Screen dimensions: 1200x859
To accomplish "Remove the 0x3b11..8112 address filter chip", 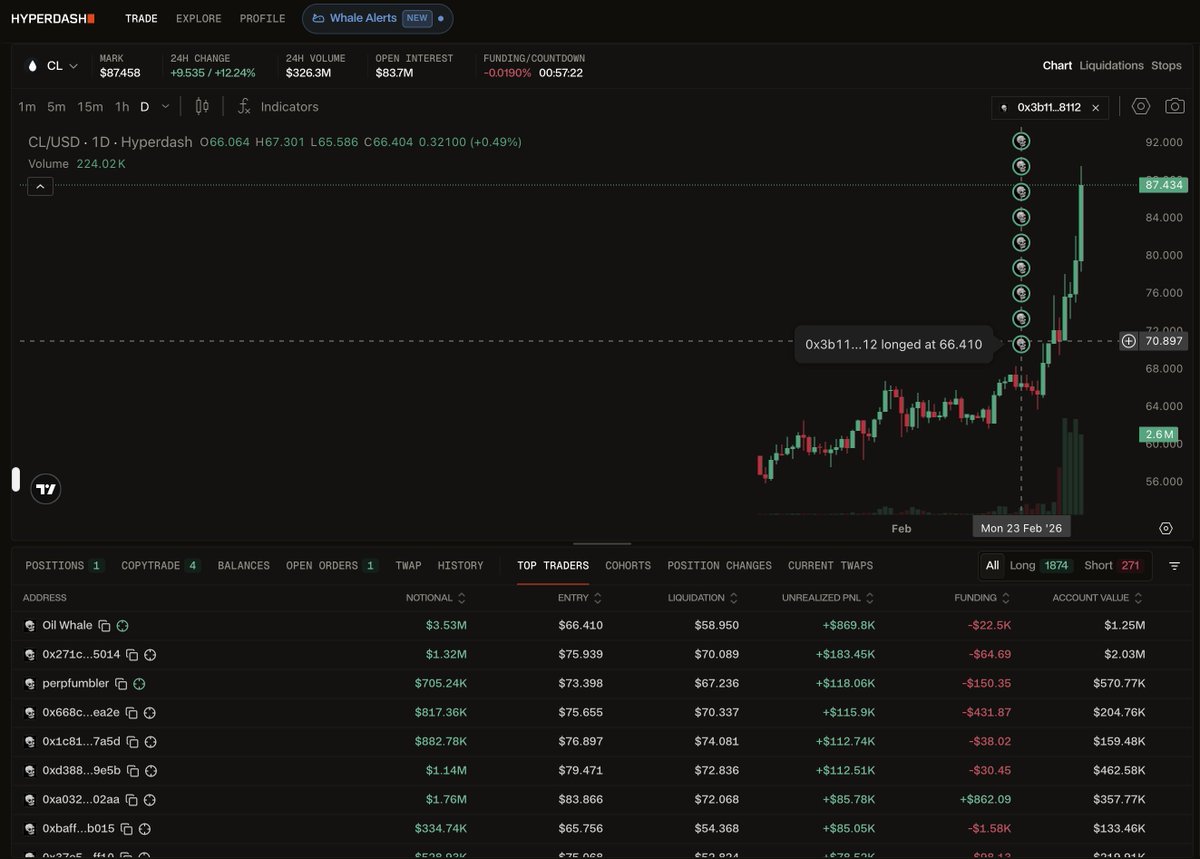I will click(1095, 107).
